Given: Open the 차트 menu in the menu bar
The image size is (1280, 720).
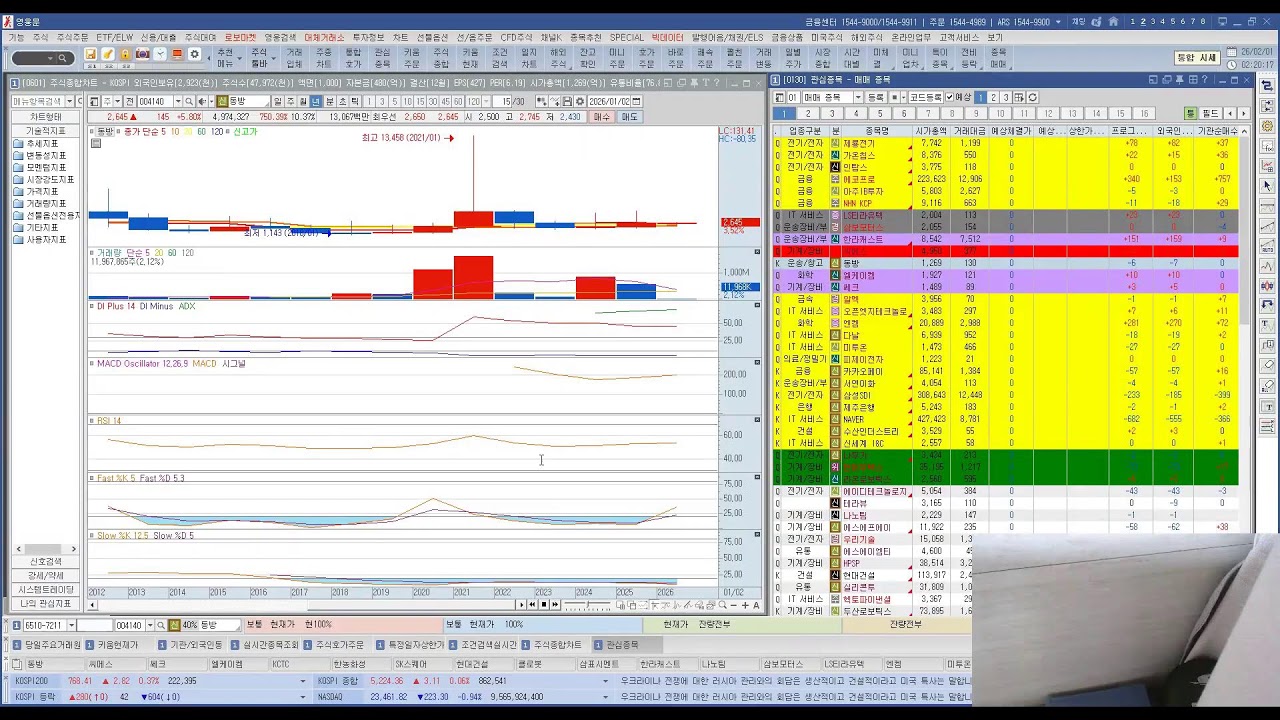Looking at the screenshot, I should [x=400, y=37].
